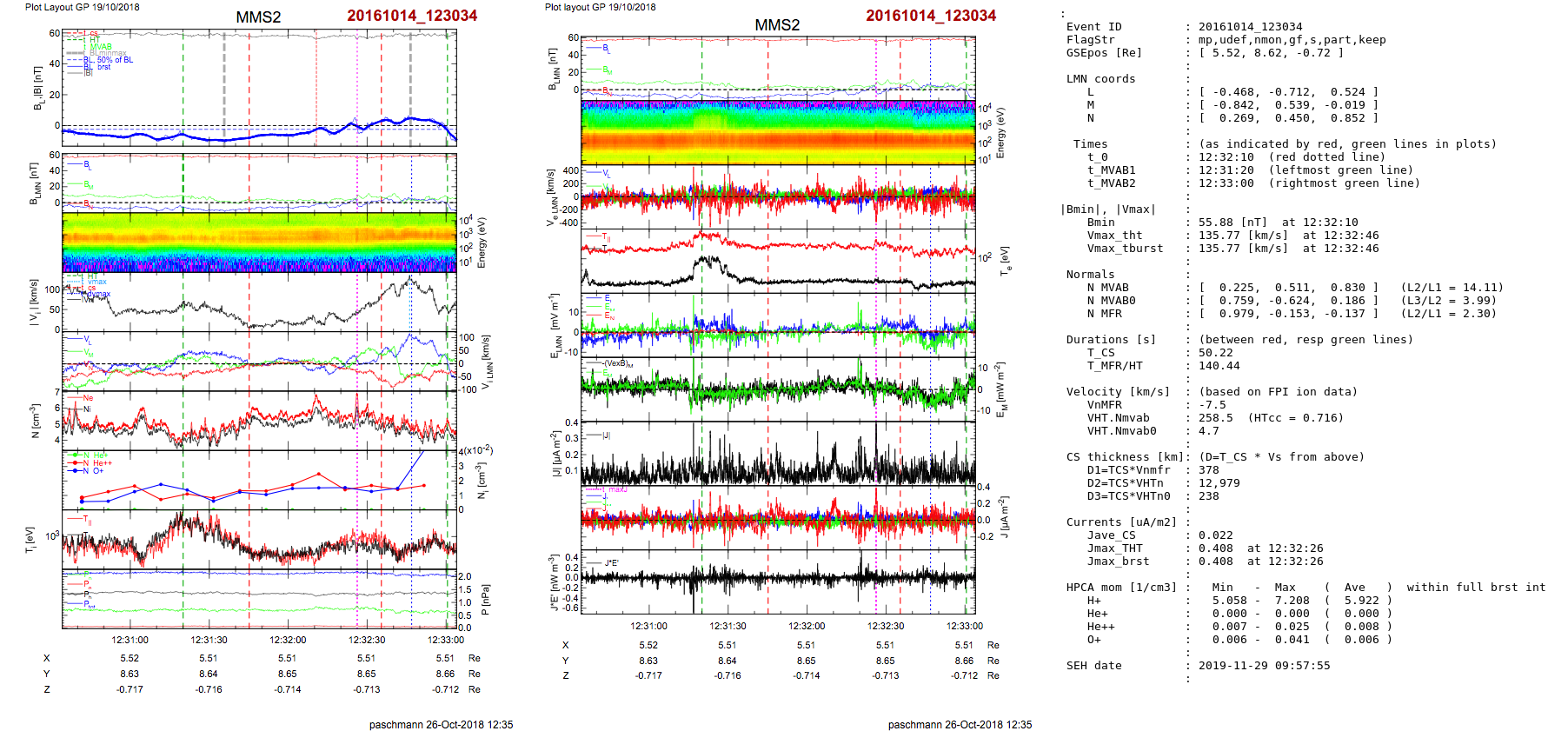Image resolution: width=1568 pixels, height=731 pixels.
Task: Click the paschmann footer under the left plot
Action: pyautogui.click(x=441, y=724)
